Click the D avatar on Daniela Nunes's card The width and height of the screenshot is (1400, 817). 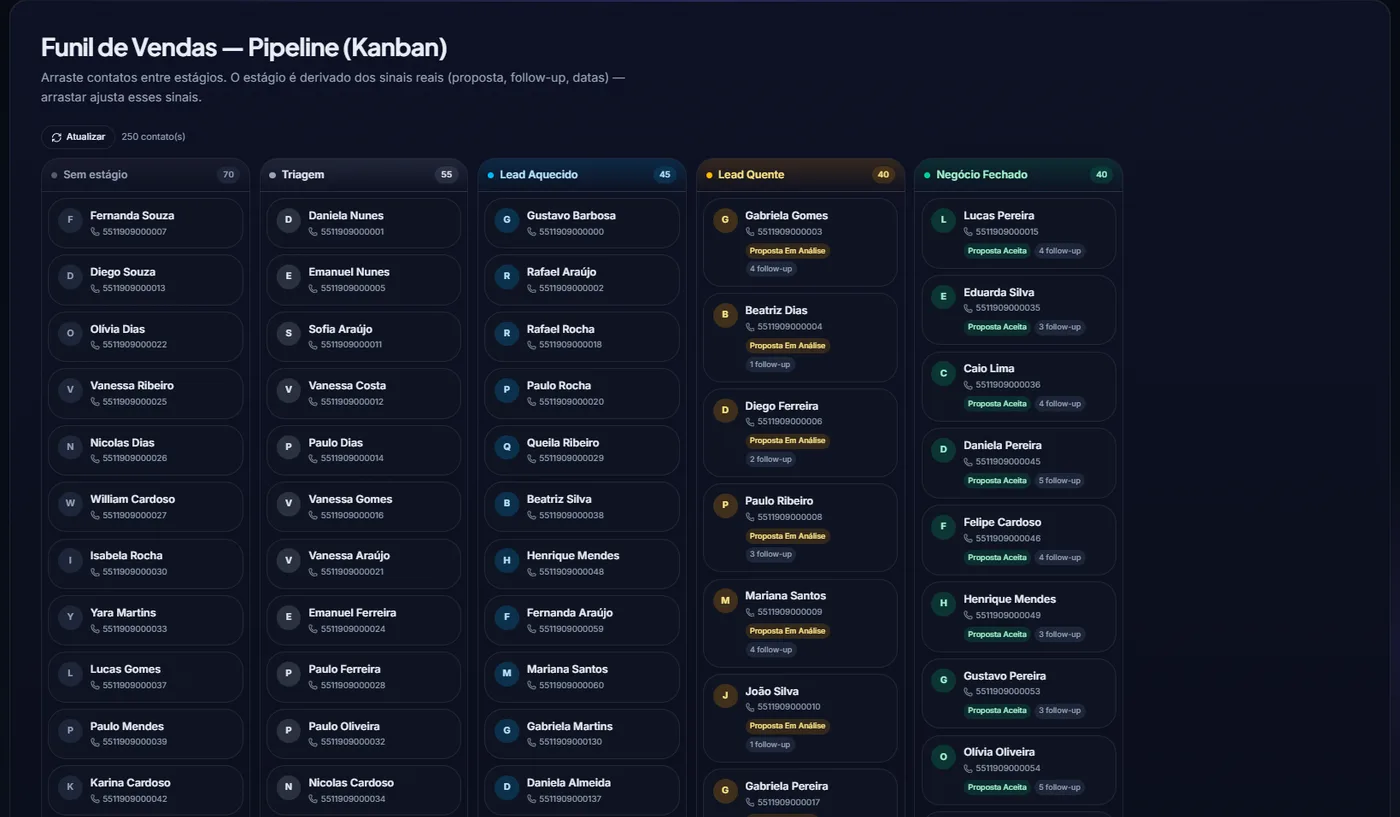[x=289, y=220]
